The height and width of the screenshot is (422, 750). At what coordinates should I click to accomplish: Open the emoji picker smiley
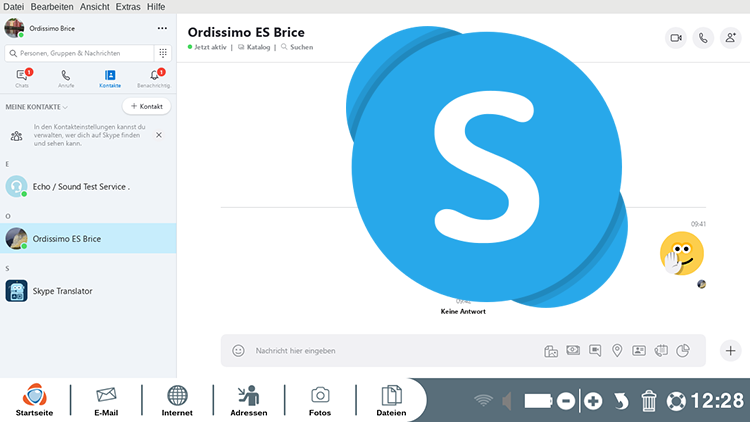(238, 351)
